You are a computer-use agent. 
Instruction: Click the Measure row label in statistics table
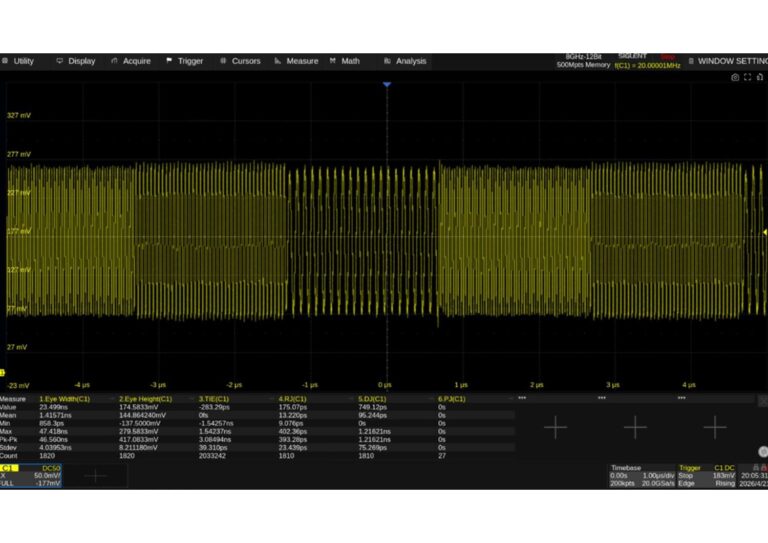pyautogui.click(x=13, y=399)
